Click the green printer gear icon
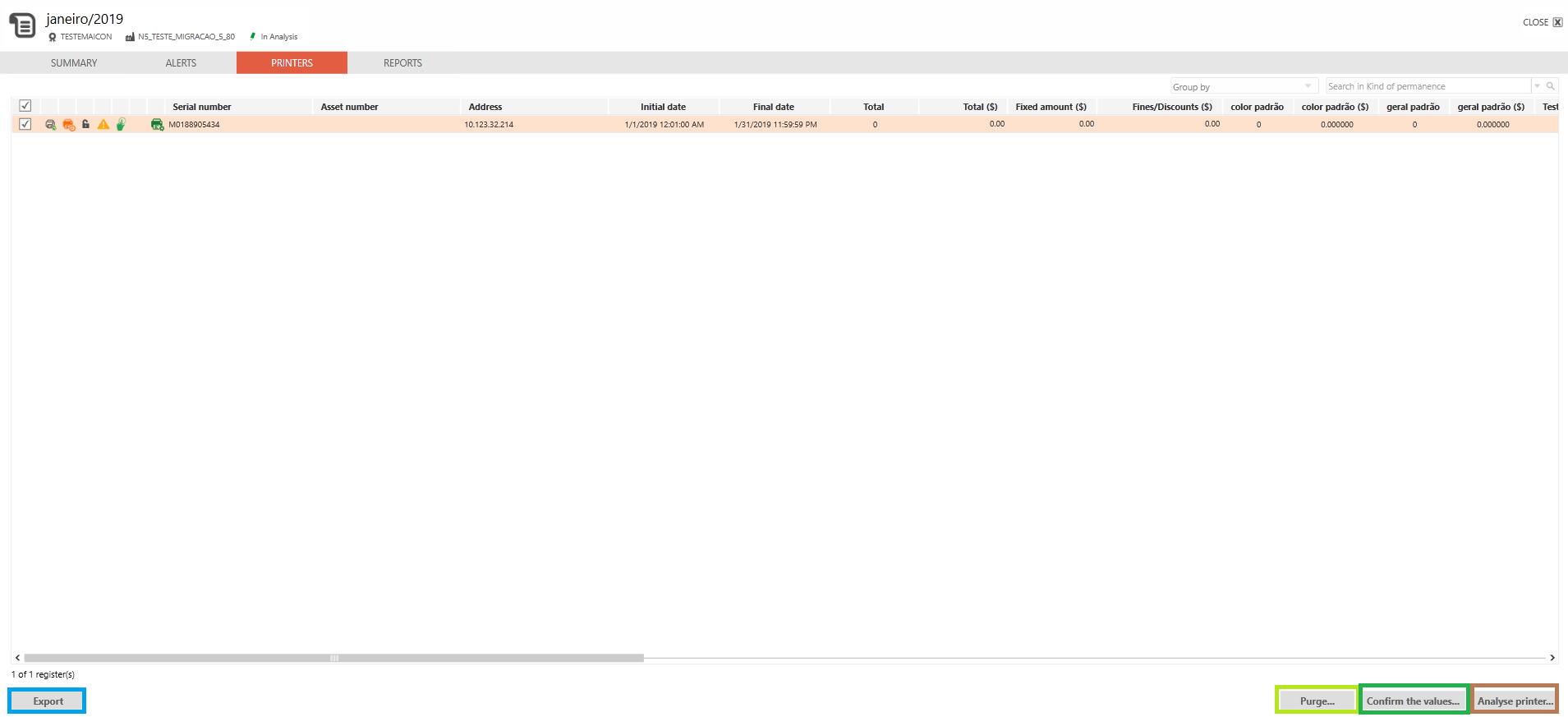Image resolution: width=1568 pixels, height=717 pixels. pyautogui.click(x=157, y=125)
